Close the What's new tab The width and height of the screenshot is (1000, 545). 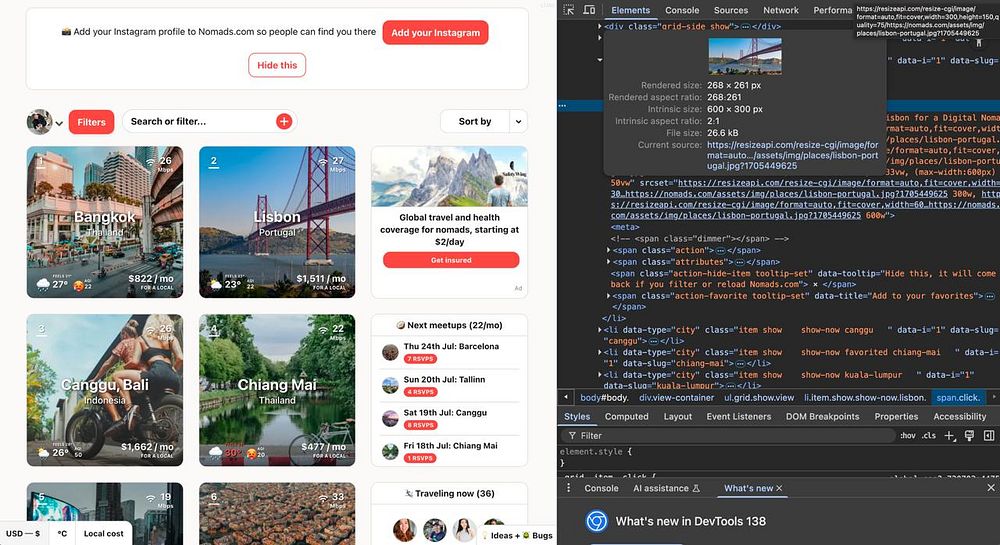click(779, 488)
